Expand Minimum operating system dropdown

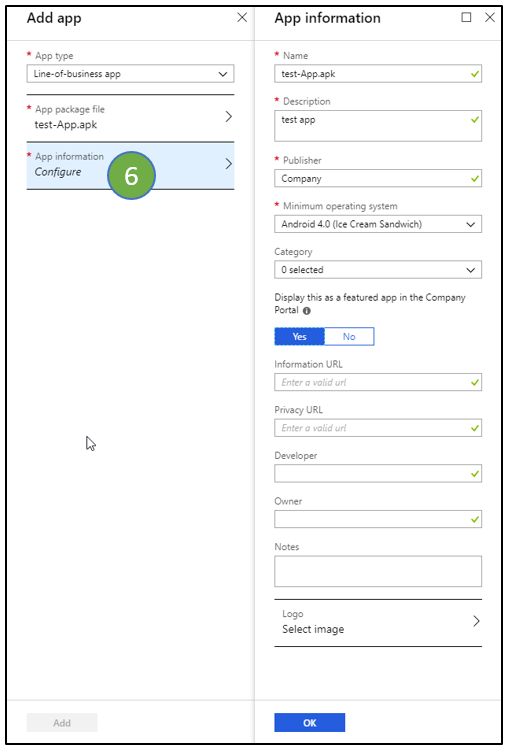(x=378, y=224)
